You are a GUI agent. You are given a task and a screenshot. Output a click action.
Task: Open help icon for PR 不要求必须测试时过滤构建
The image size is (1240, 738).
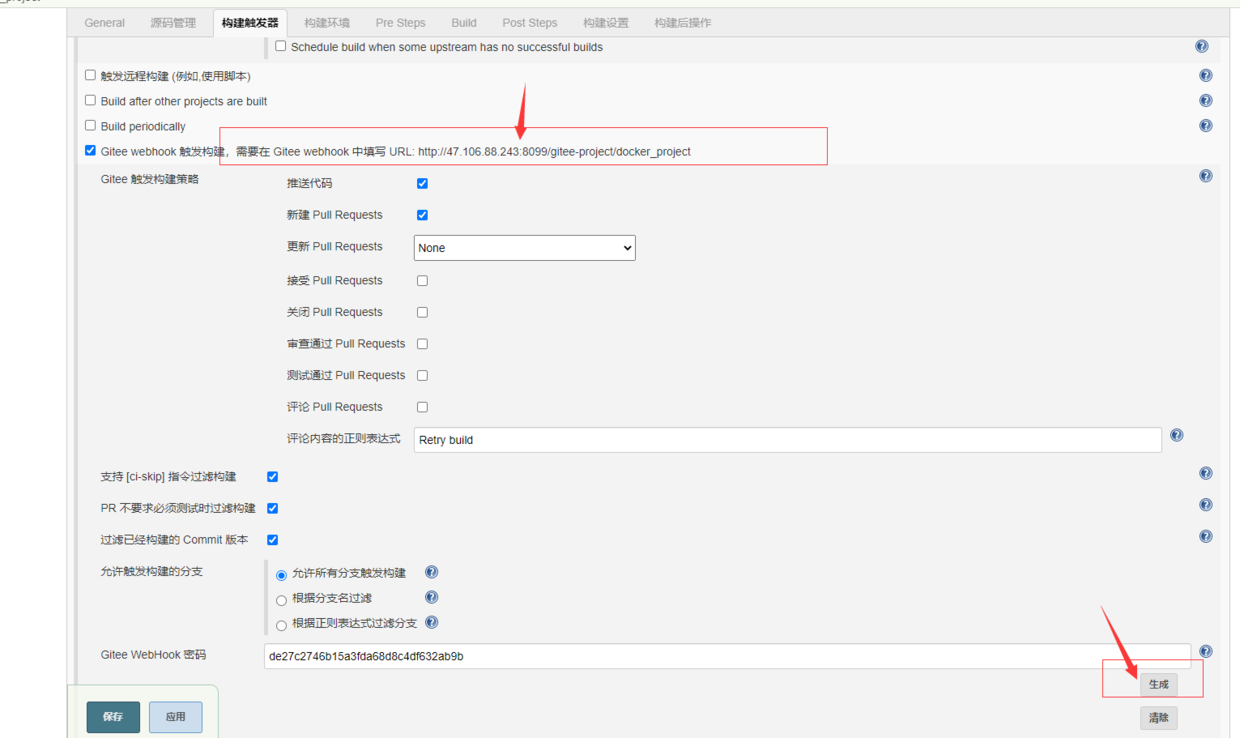[1206, 505]
